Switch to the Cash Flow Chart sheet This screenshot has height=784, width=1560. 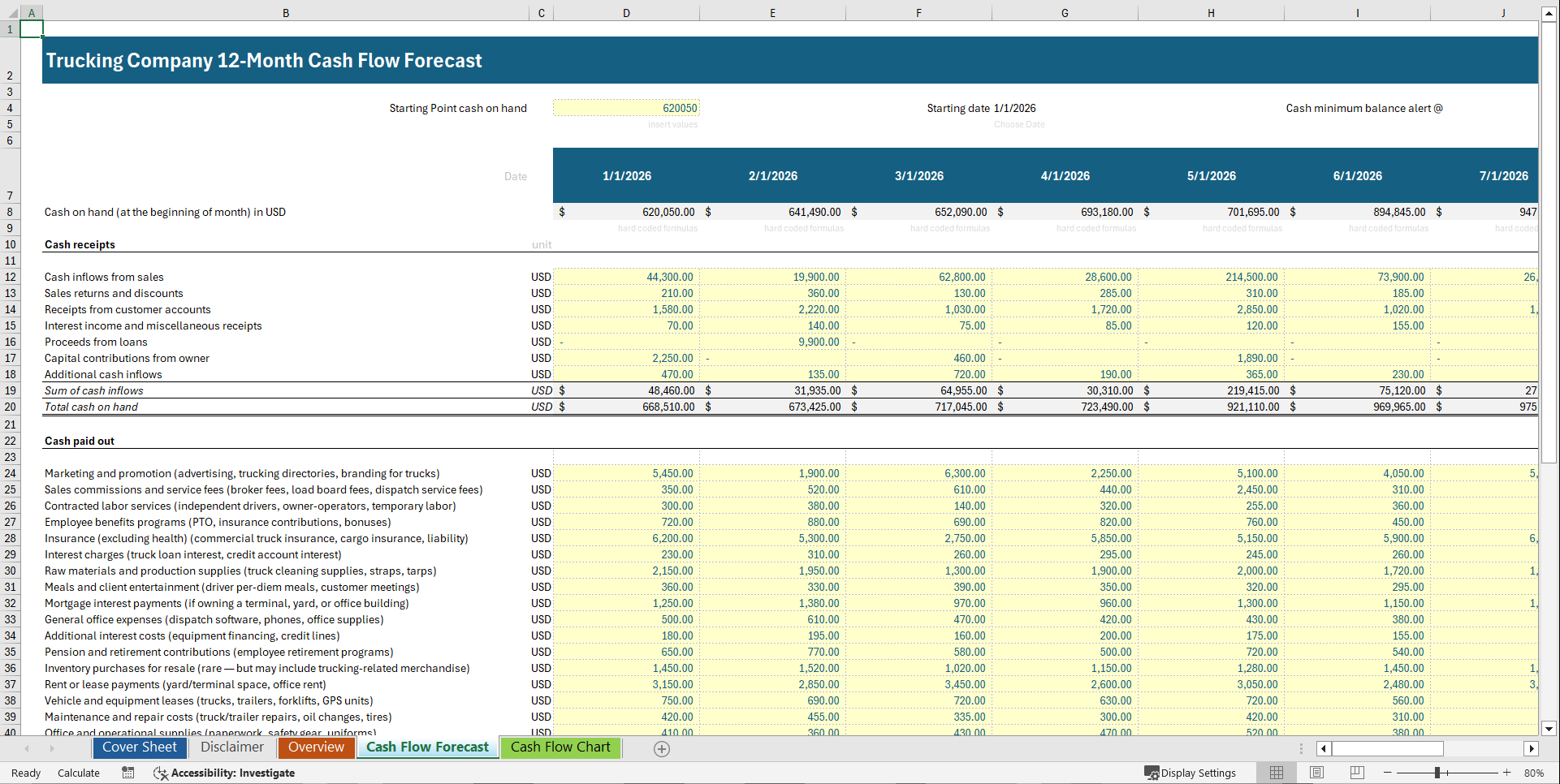pyautogui.click(x=560, y=747)
